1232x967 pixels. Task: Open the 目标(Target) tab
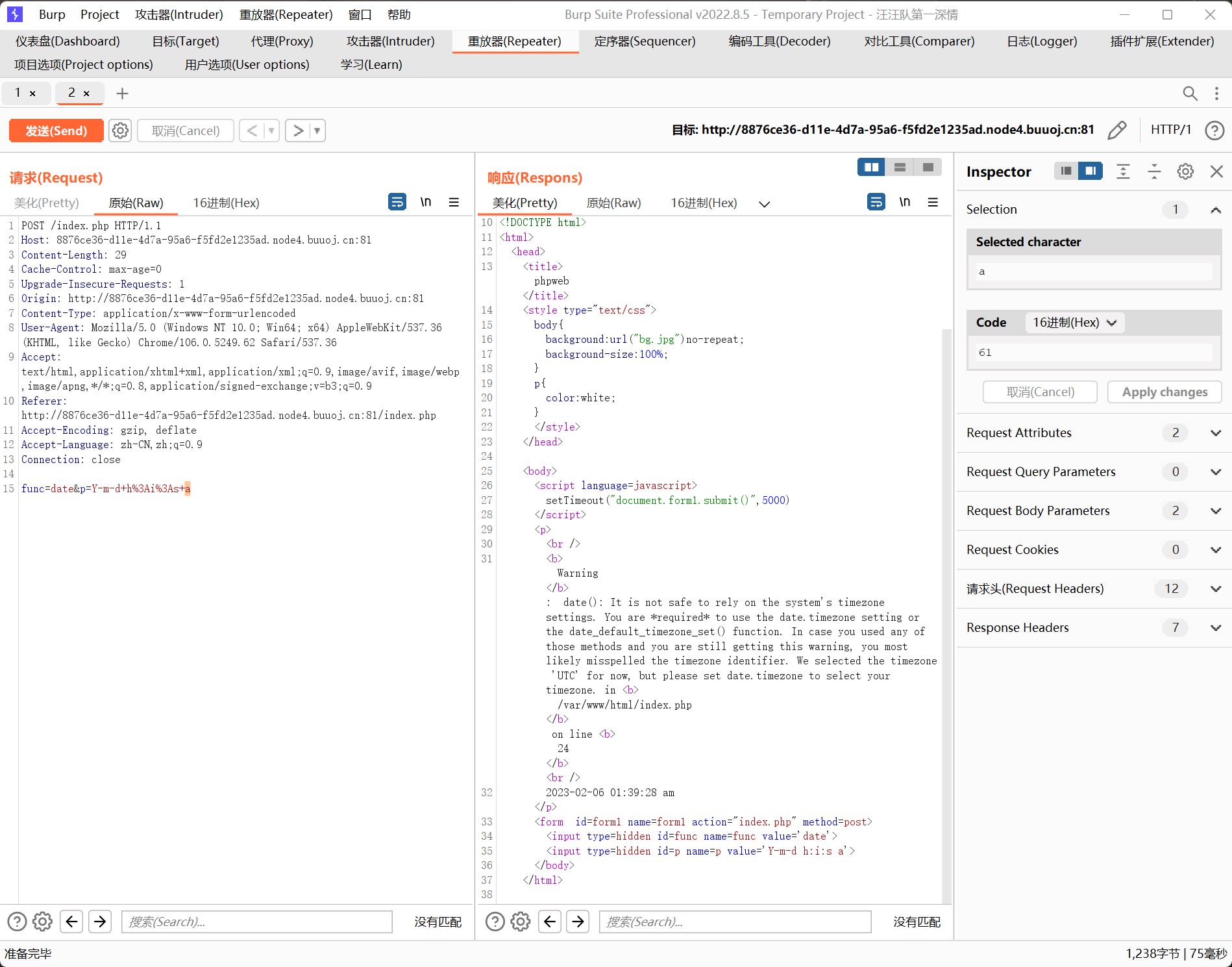click(x=185, y=41)
